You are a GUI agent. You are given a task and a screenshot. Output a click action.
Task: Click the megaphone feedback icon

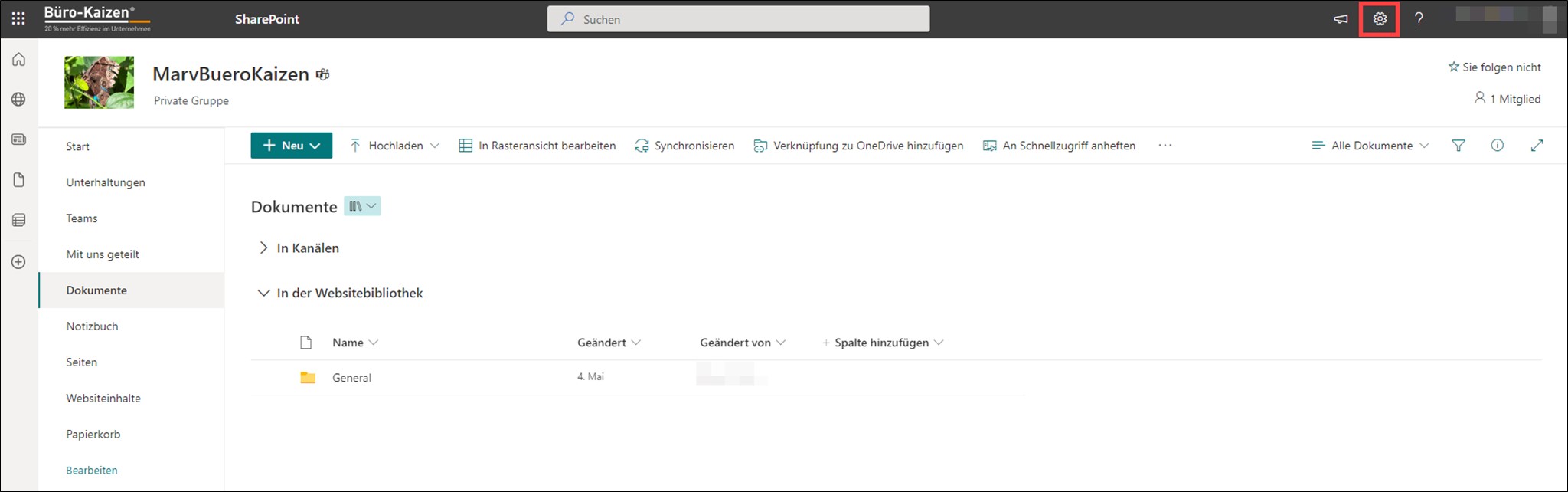click(1341, 19)
